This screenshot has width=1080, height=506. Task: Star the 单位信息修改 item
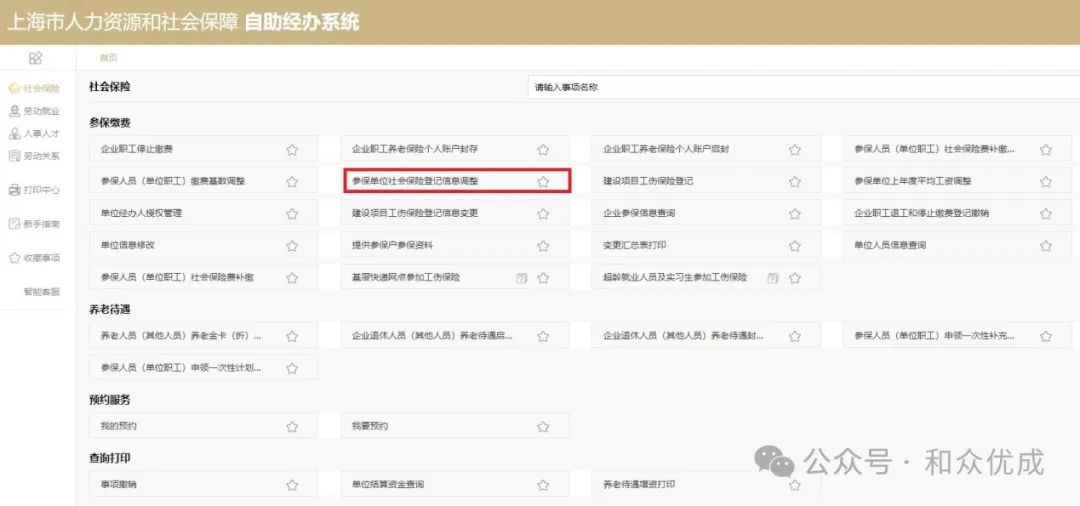(292, 246)
